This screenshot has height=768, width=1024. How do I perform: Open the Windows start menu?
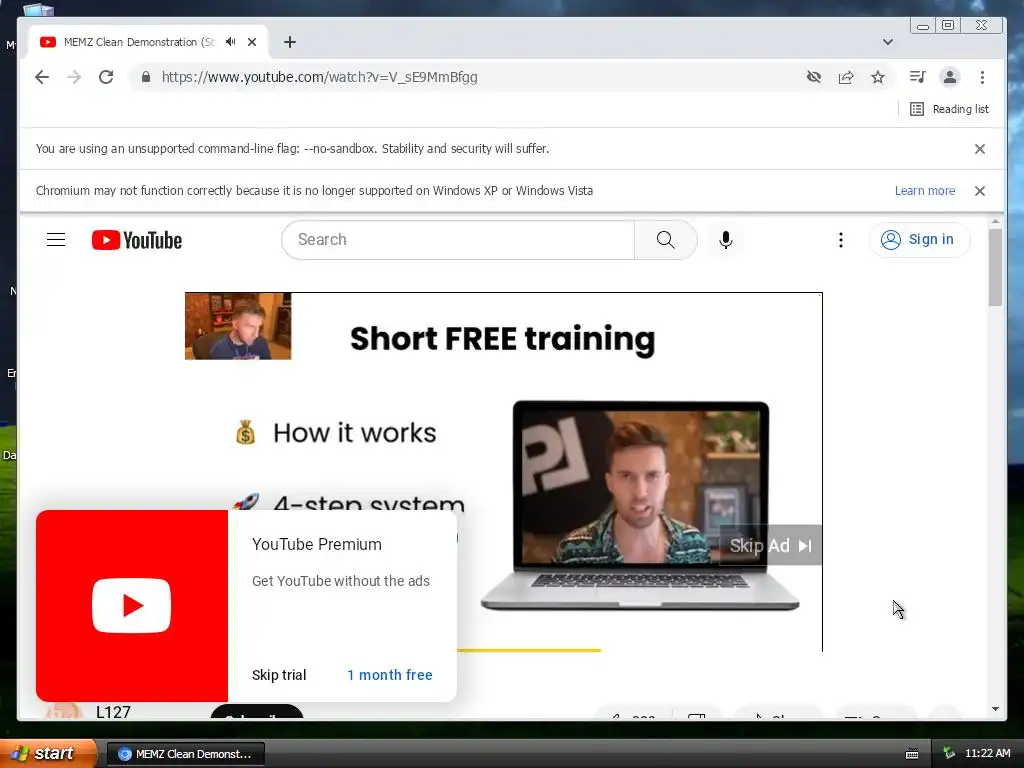pos(48,753)
